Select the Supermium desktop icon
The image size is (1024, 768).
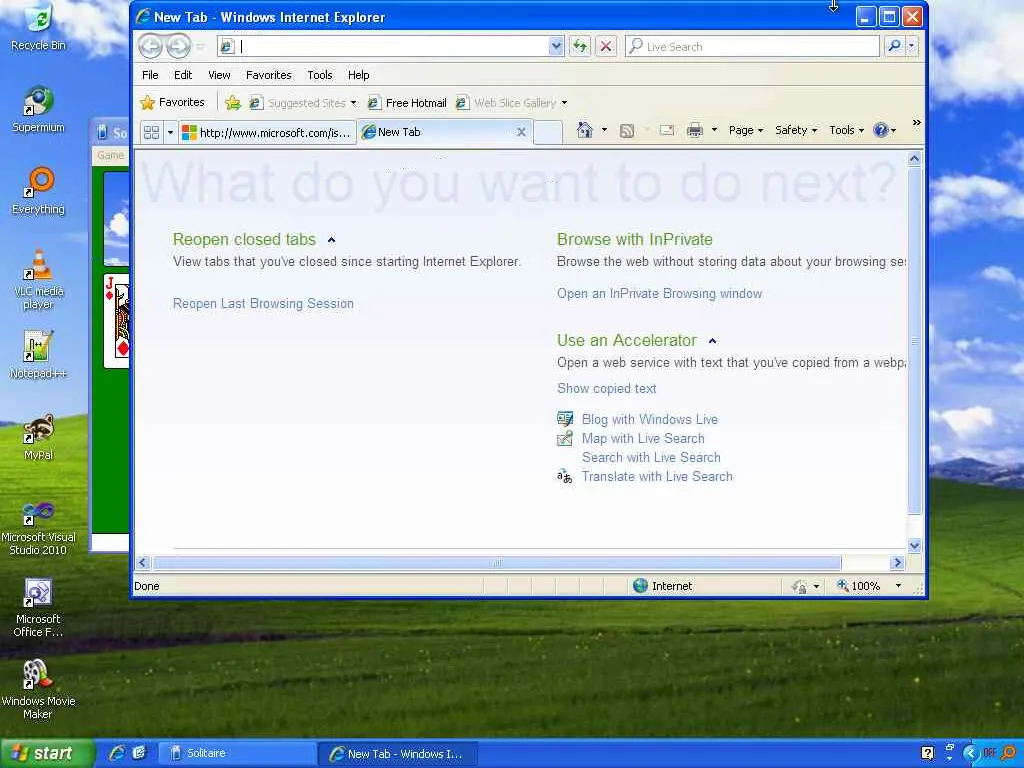point(39,110)
